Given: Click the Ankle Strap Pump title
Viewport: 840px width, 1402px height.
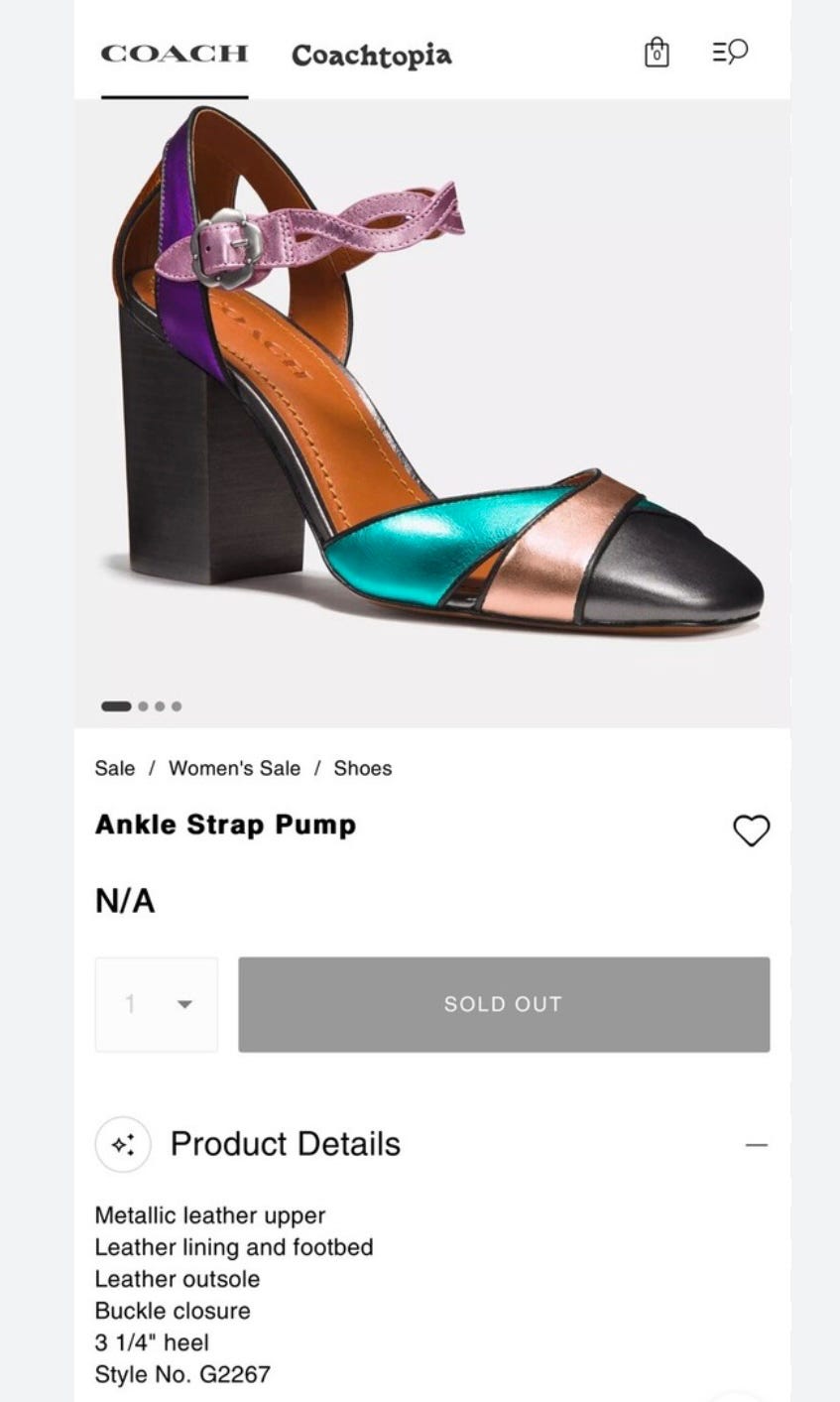Looking at the screenshot, I should click(225, 826).
